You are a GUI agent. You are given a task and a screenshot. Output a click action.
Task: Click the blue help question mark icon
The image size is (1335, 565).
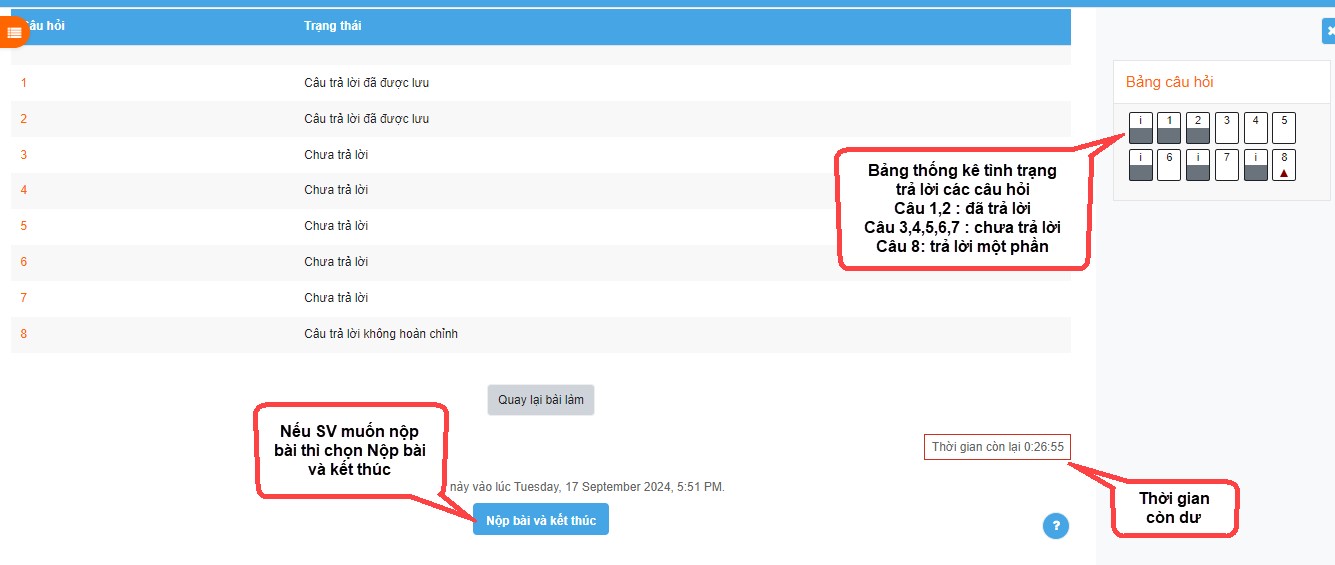pos(1055,526)
